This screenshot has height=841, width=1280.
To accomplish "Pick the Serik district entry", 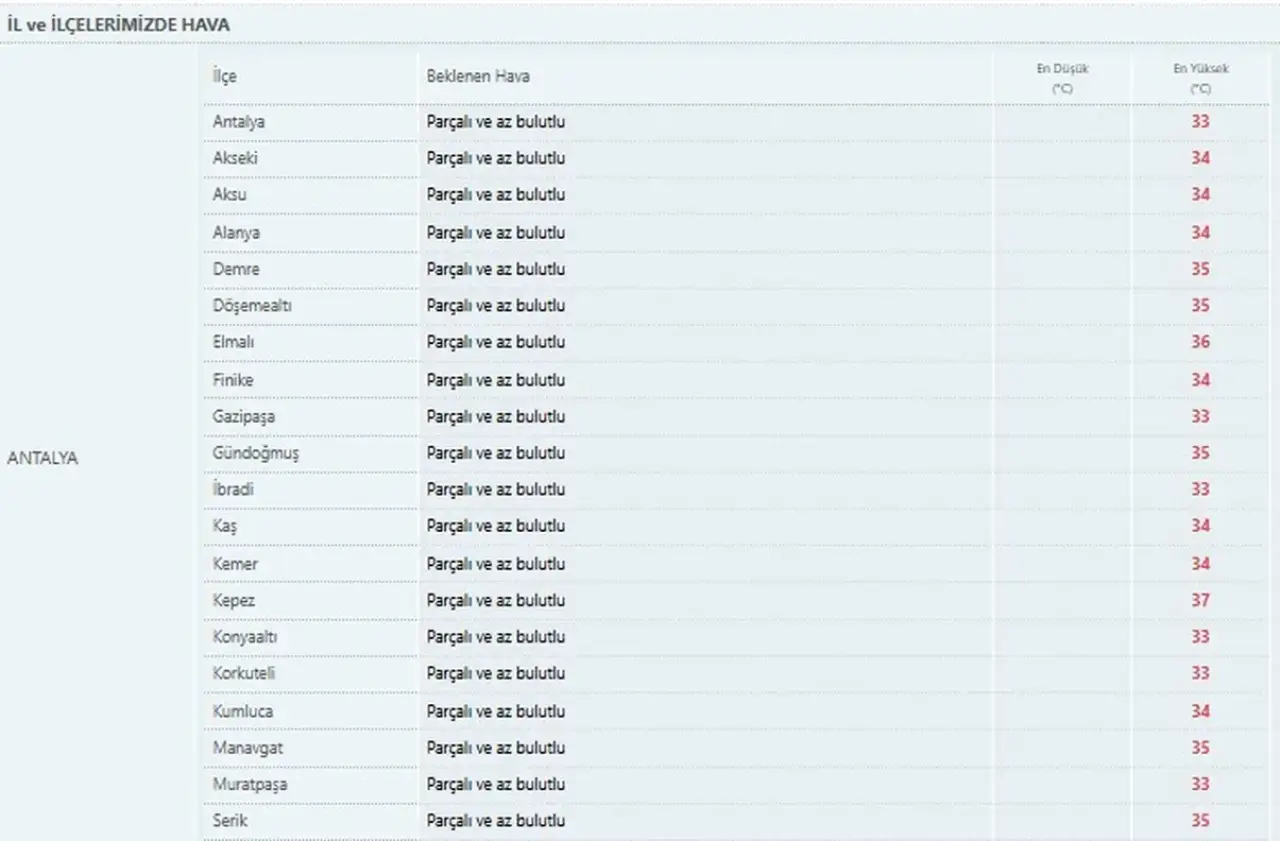I will [x=230, y=820].
